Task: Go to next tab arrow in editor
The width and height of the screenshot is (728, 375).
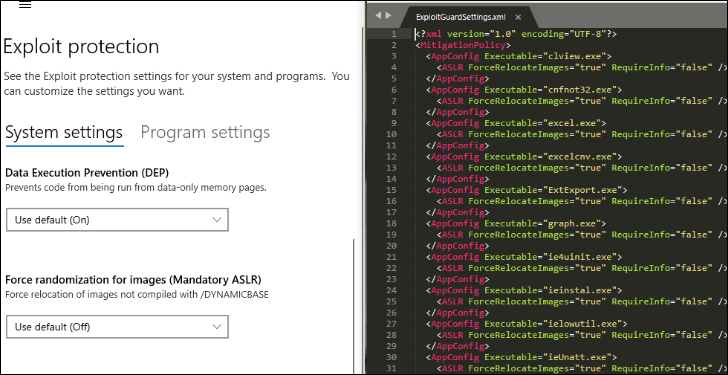Action: 388,16
